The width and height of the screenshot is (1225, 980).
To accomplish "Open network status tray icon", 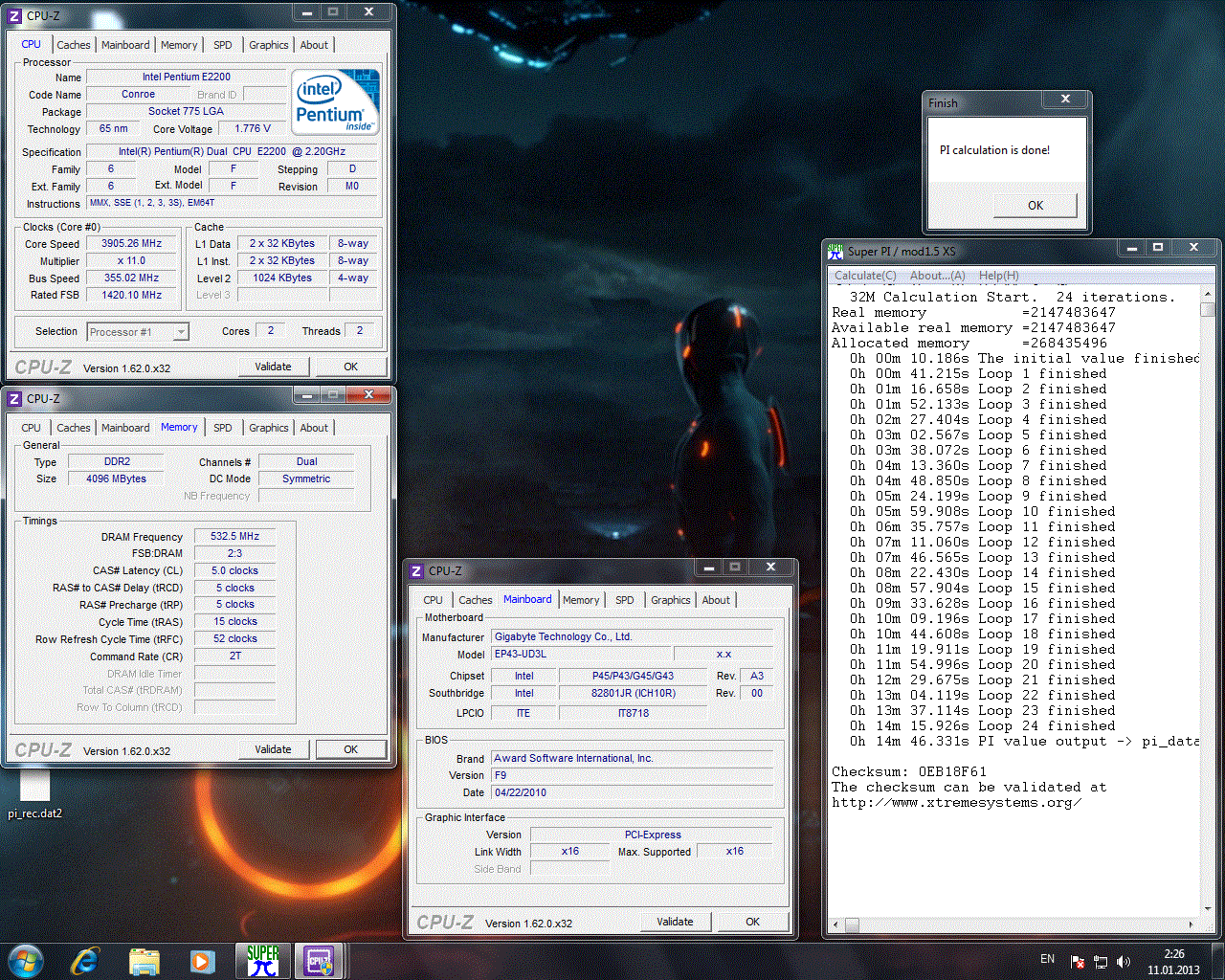I will pyautogui.click(x=1101, y=961).
